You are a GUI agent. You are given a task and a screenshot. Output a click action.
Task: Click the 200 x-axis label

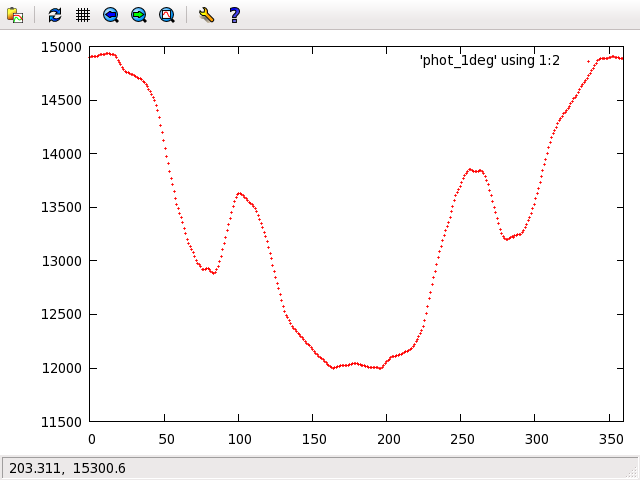click(388, 439)
